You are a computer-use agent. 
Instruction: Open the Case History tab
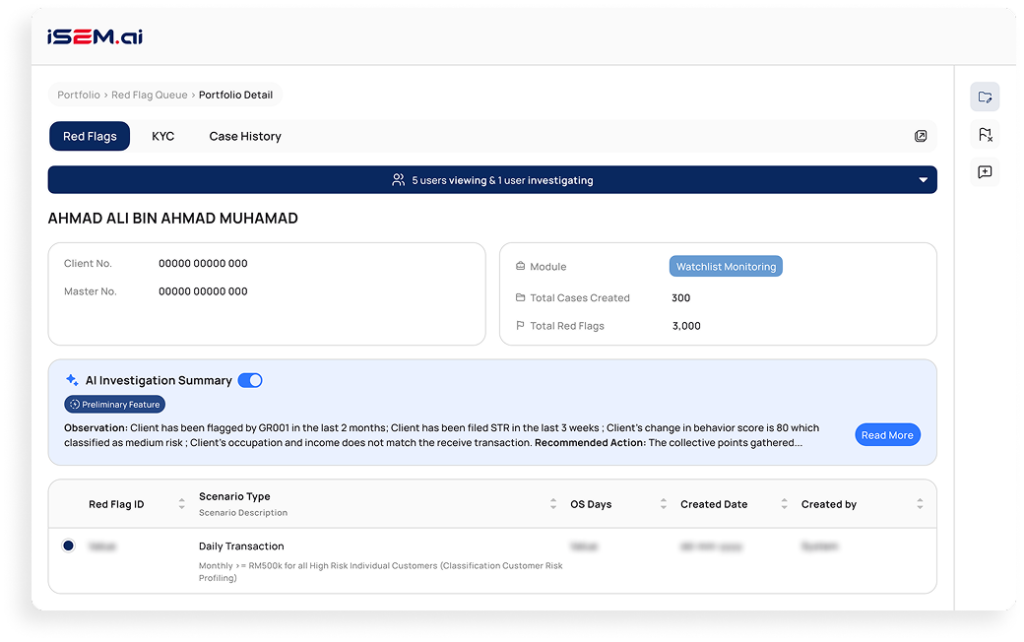245,136
